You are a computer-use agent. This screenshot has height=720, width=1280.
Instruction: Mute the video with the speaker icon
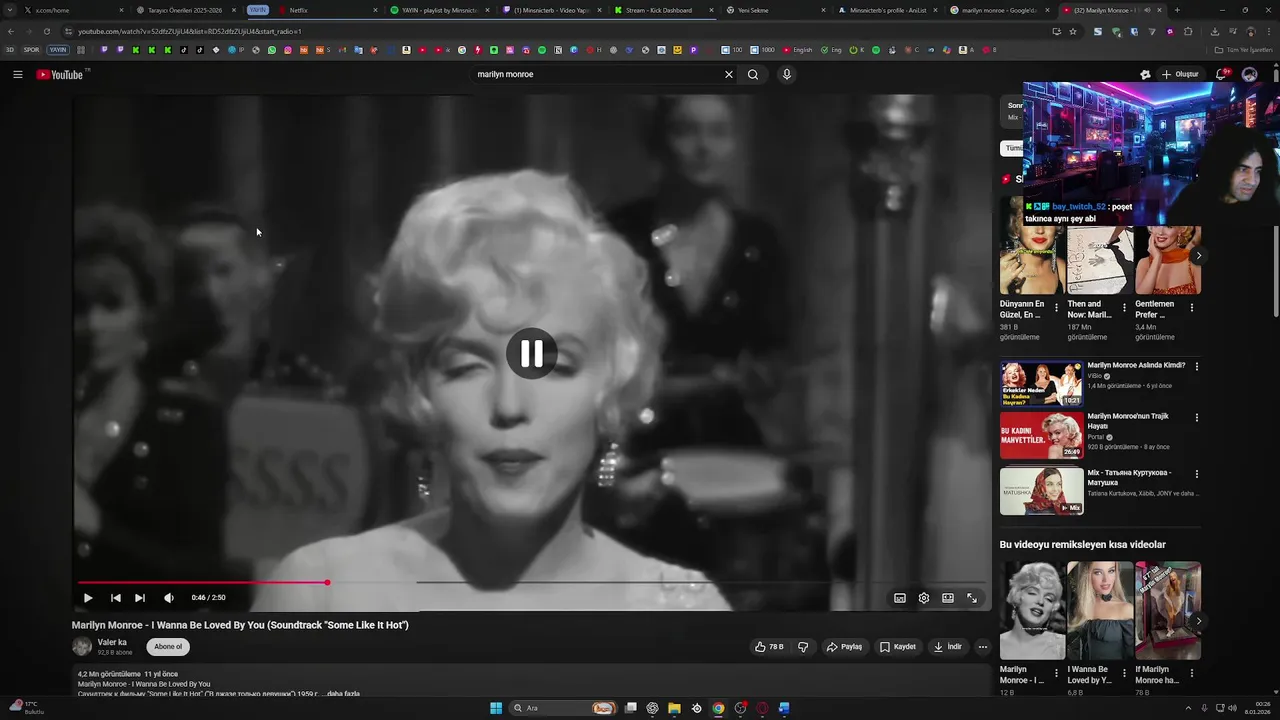169,598
